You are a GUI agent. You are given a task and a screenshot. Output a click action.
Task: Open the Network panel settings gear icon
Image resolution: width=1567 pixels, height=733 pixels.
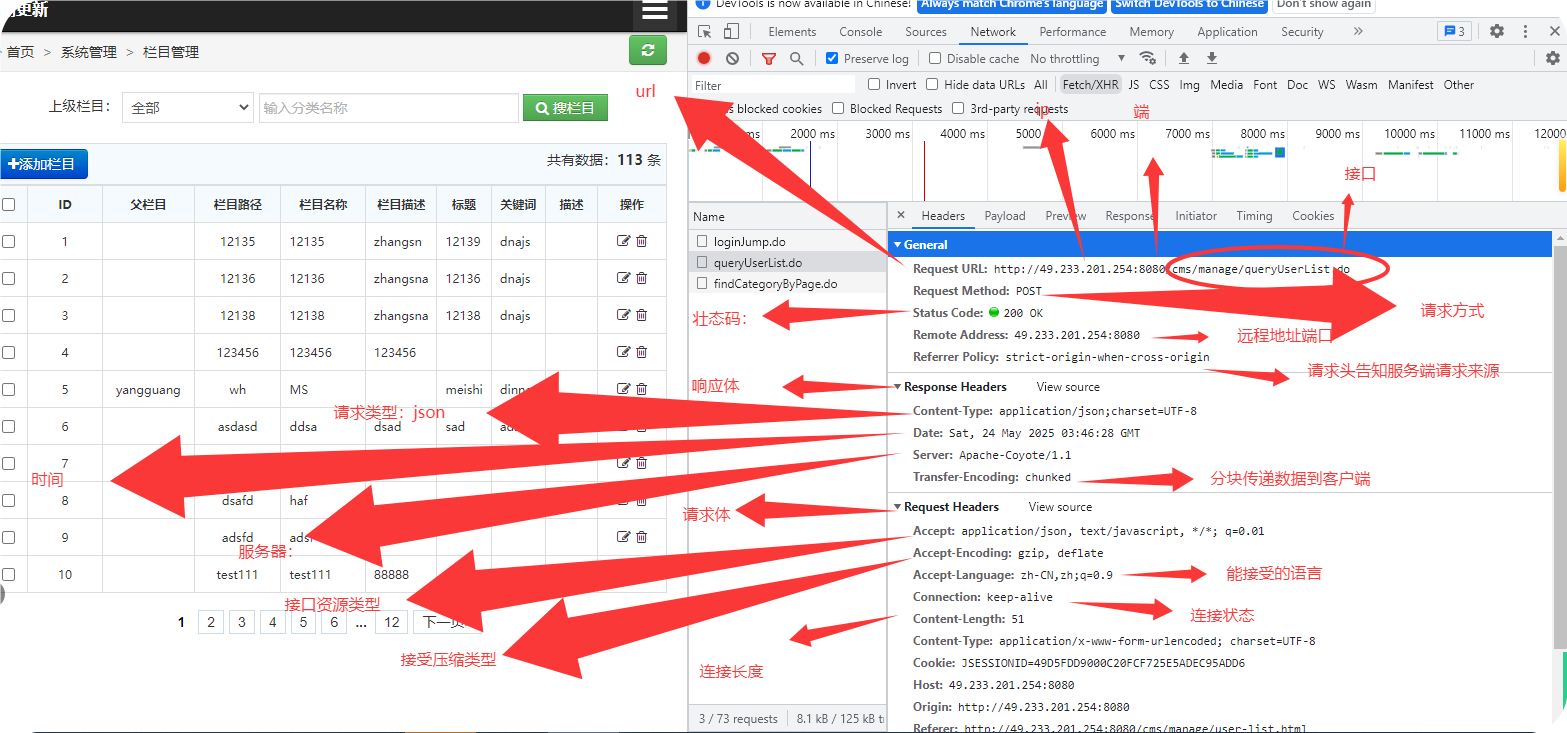click(1553, 58)
